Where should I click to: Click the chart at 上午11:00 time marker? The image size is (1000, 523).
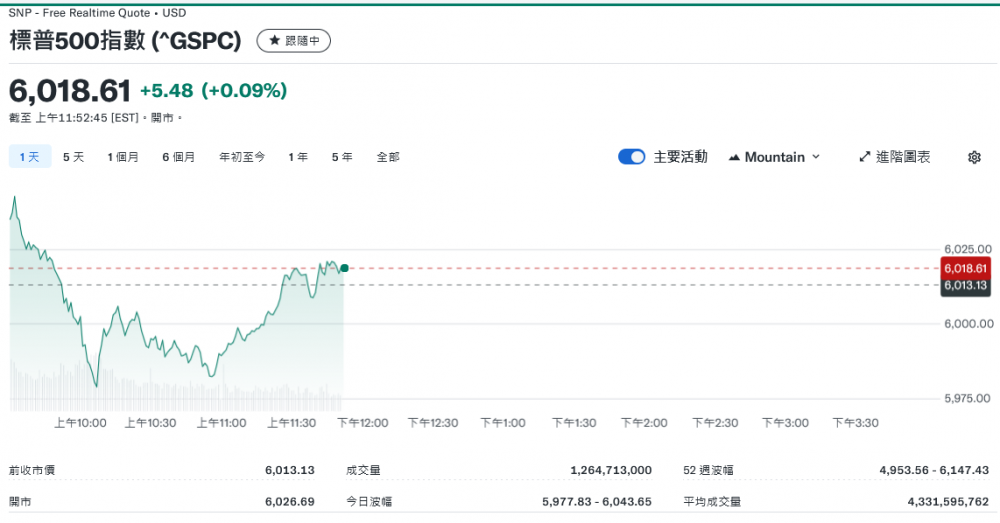221,423
